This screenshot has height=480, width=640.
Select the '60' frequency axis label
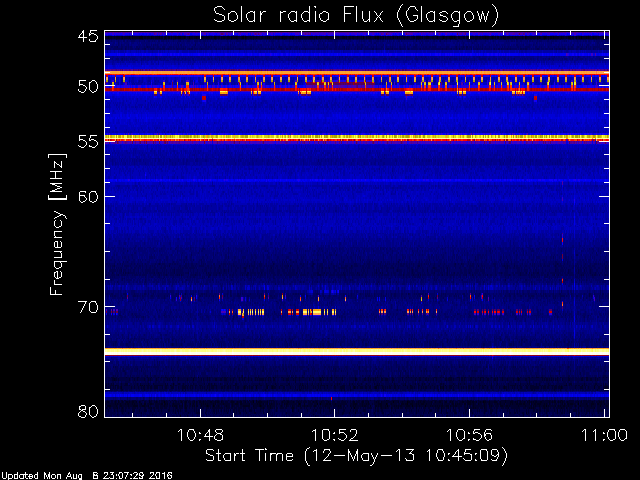[x=88, y=196]
